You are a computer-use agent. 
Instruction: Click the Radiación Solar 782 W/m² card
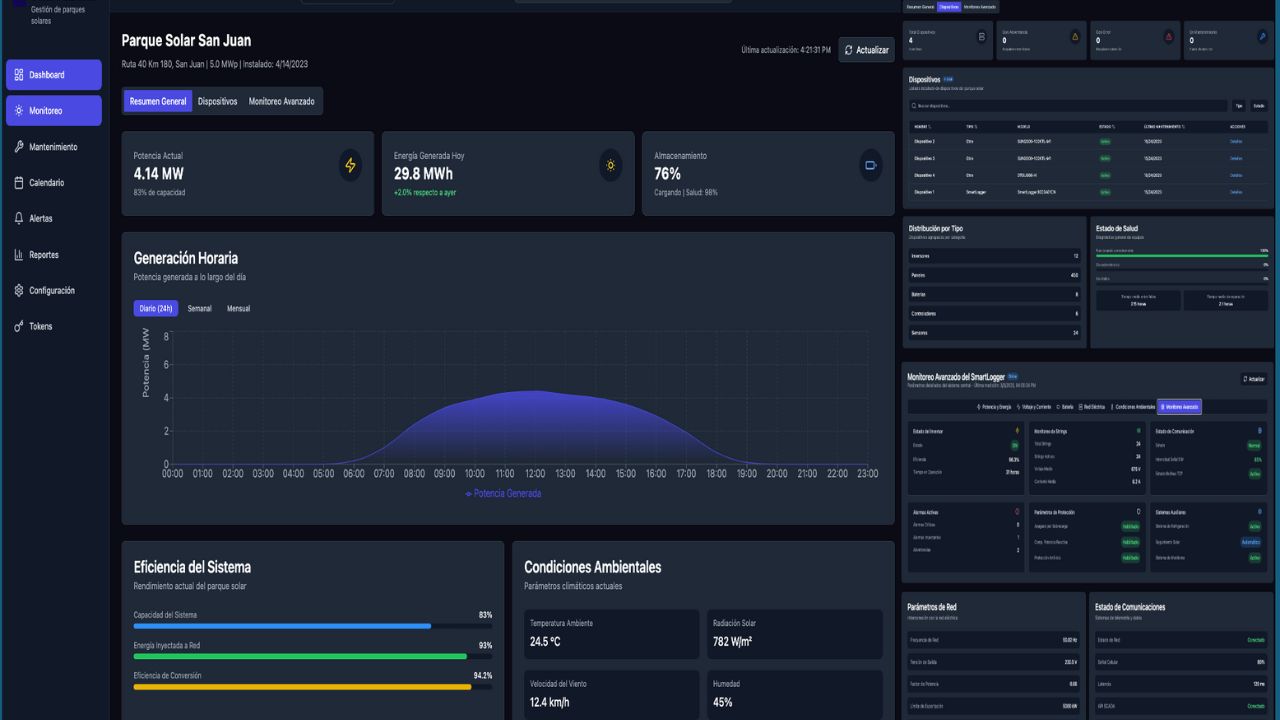[x=795, y=634]
